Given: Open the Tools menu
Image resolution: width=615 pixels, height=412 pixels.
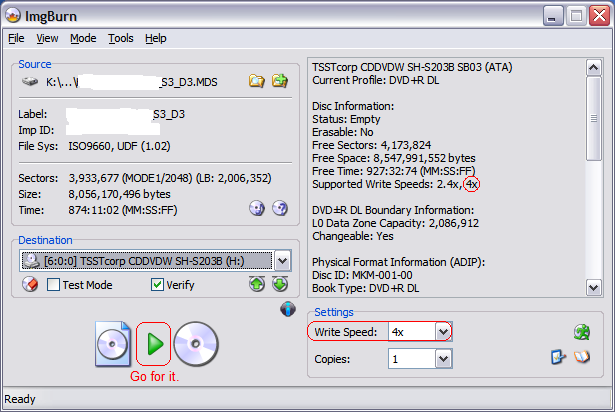Looking at the screenshot, I should [120, 38].
